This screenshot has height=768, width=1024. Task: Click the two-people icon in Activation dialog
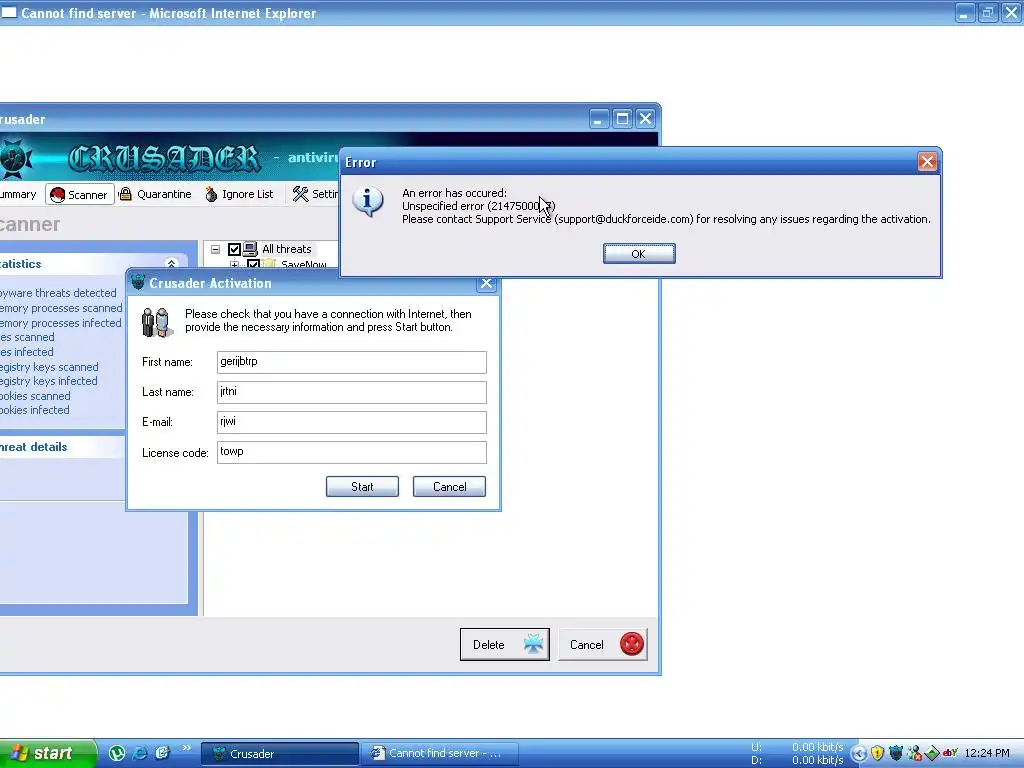tap(157, 322)
